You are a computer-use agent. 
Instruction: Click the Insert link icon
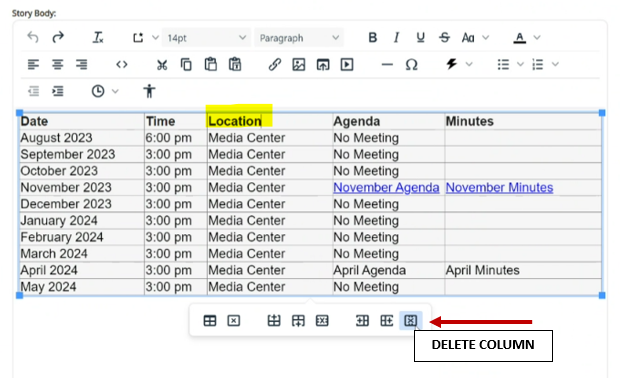[275, 64]
